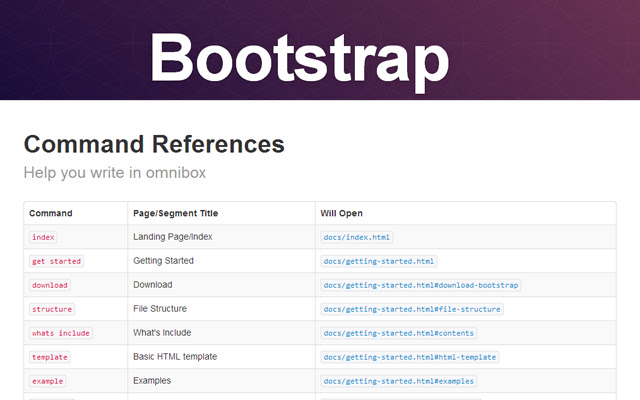This screenshot has height=400, width=640.
Task: Select the 'example' command tag
Action: (x=48, y=381)
